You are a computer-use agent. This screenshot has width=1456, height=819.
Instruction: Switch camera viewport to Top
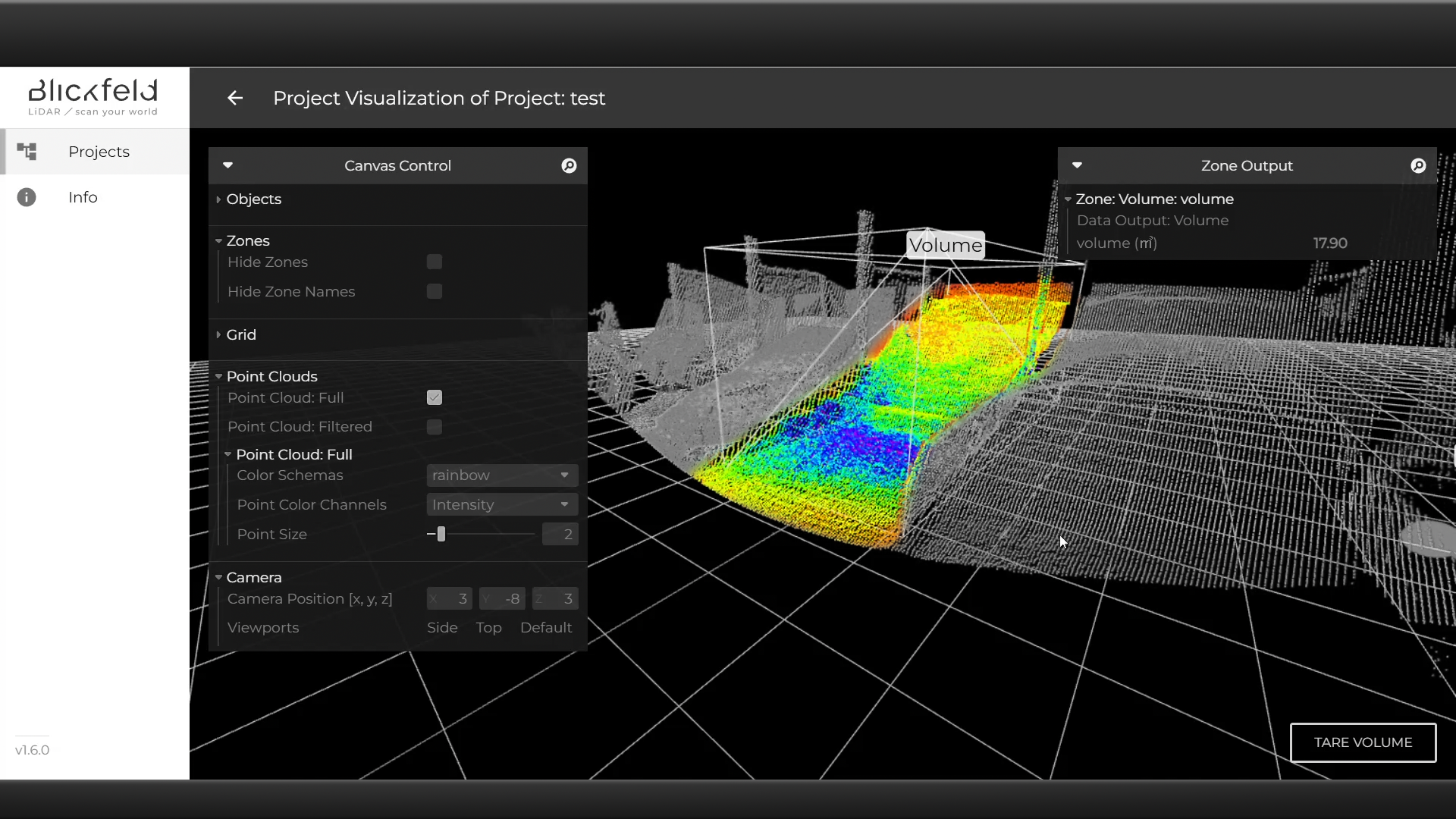[x=488, y=627]
